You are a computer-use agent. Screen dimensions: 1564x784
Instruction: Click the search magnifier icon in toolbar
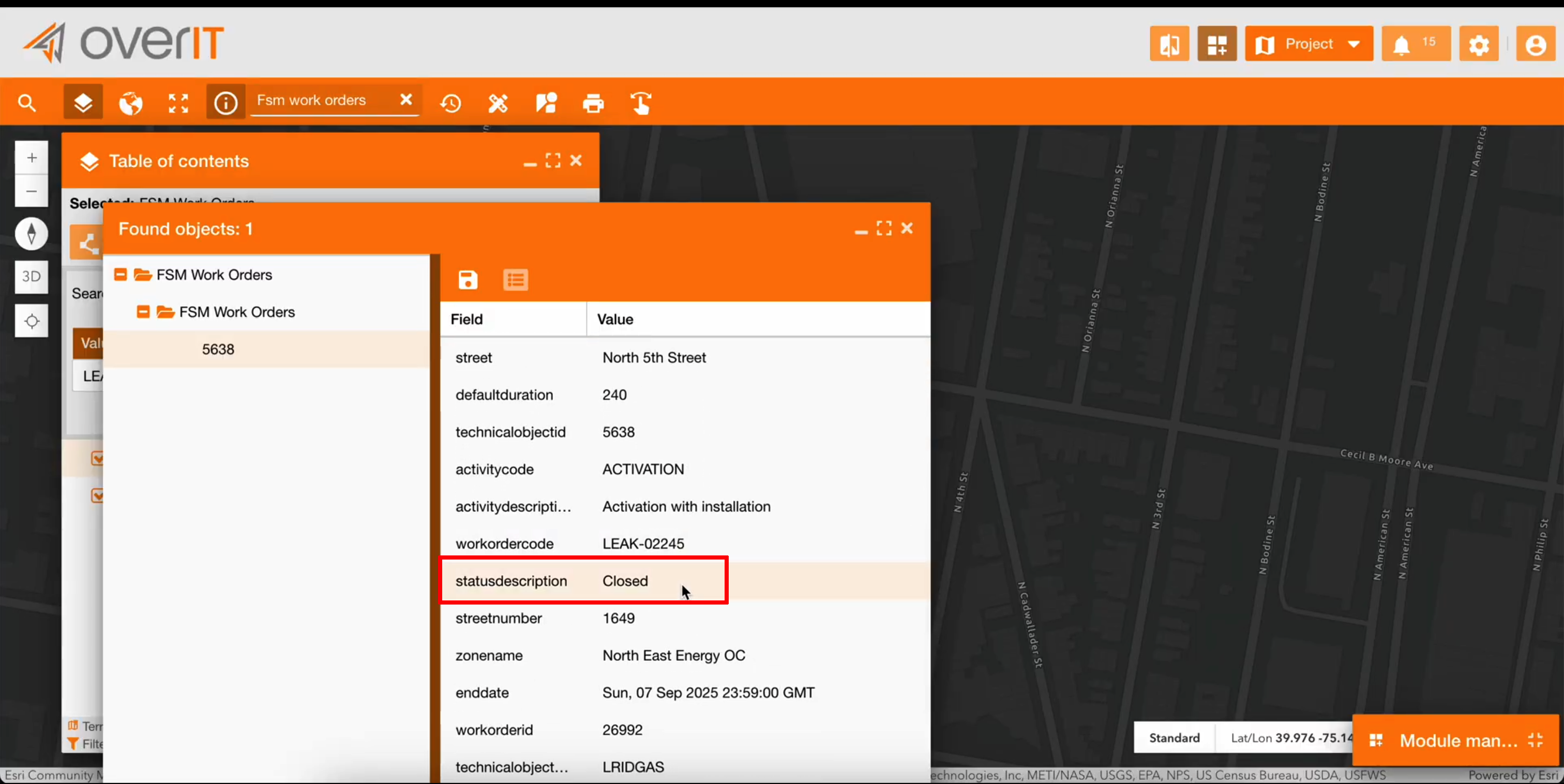coord(27,103)
